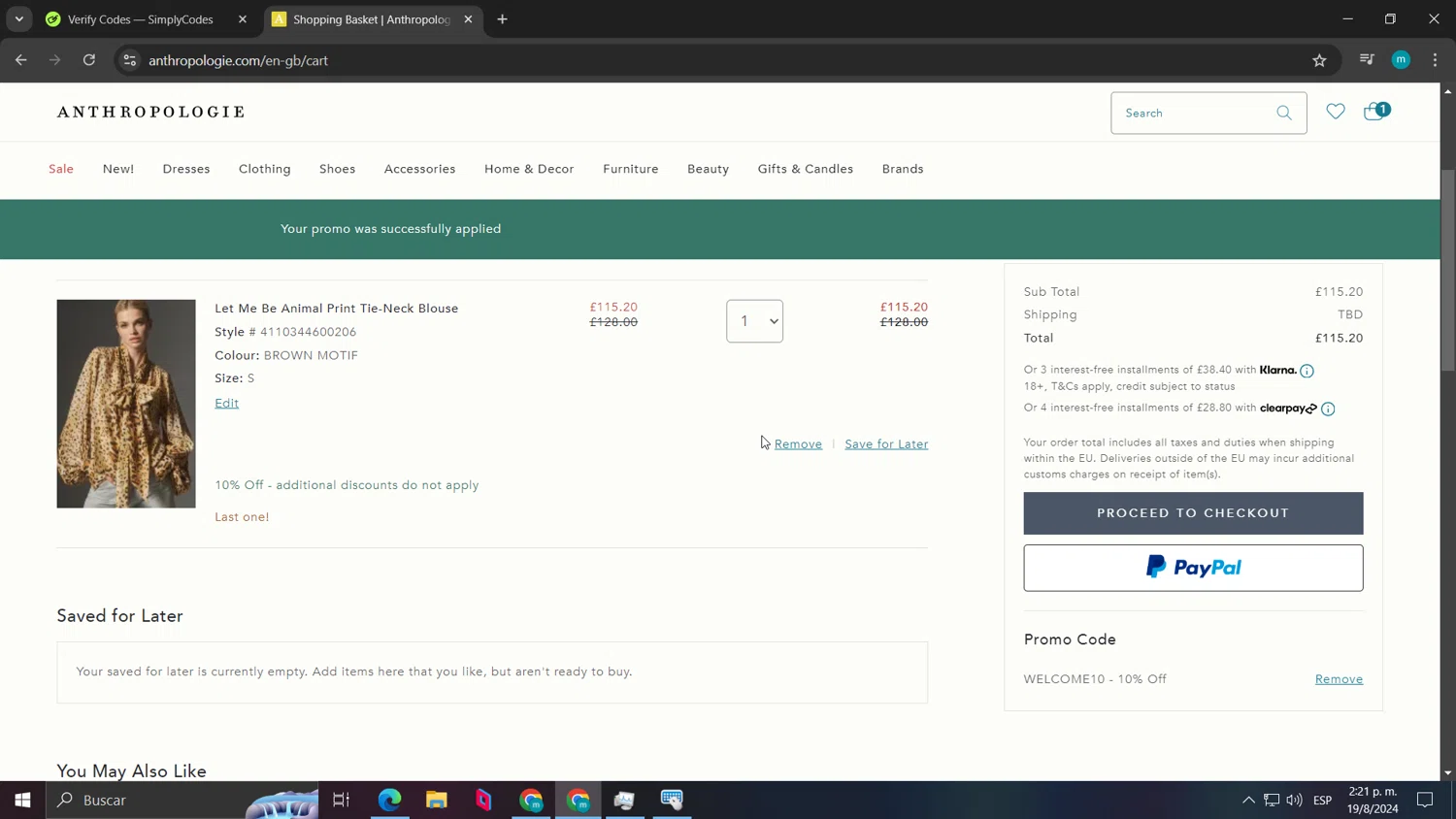Remove the blouse from basket
The width and height of the screenshot is (1456, 819).
point(798,444)
